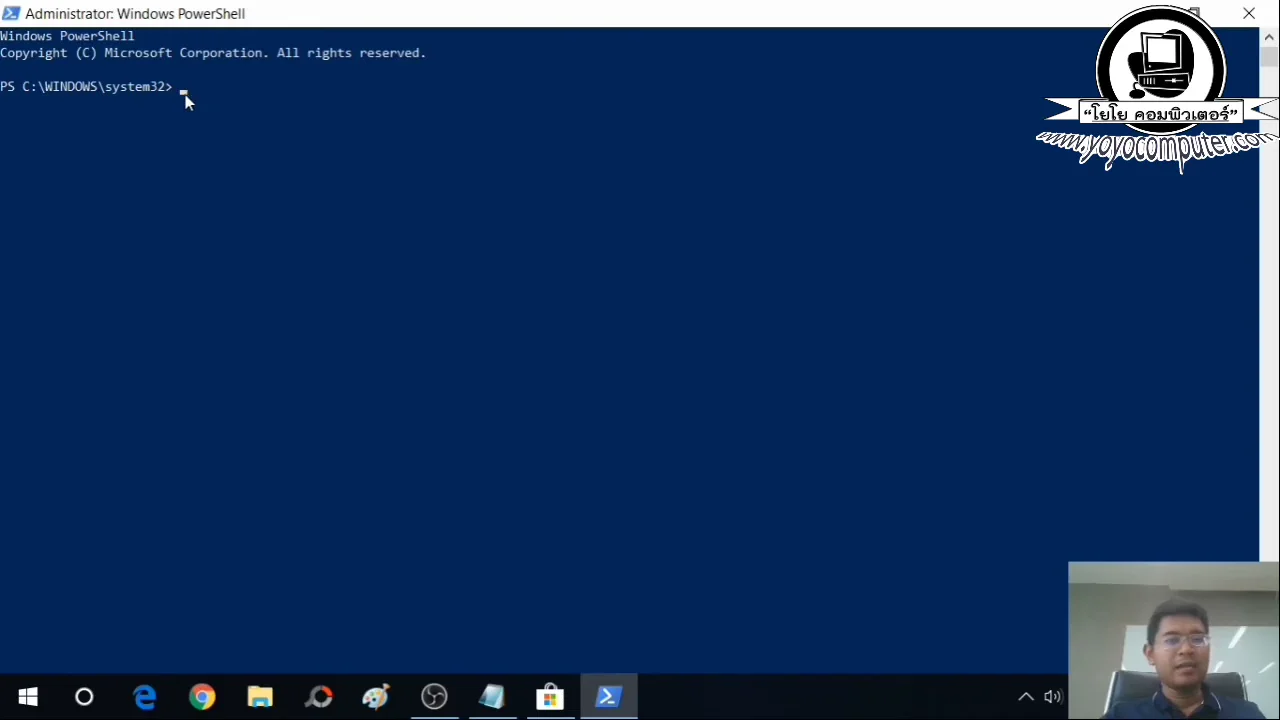The height and width of the screenshot is (720, 1280).
Task: Click the restore window button
Action: [1194, 13]
